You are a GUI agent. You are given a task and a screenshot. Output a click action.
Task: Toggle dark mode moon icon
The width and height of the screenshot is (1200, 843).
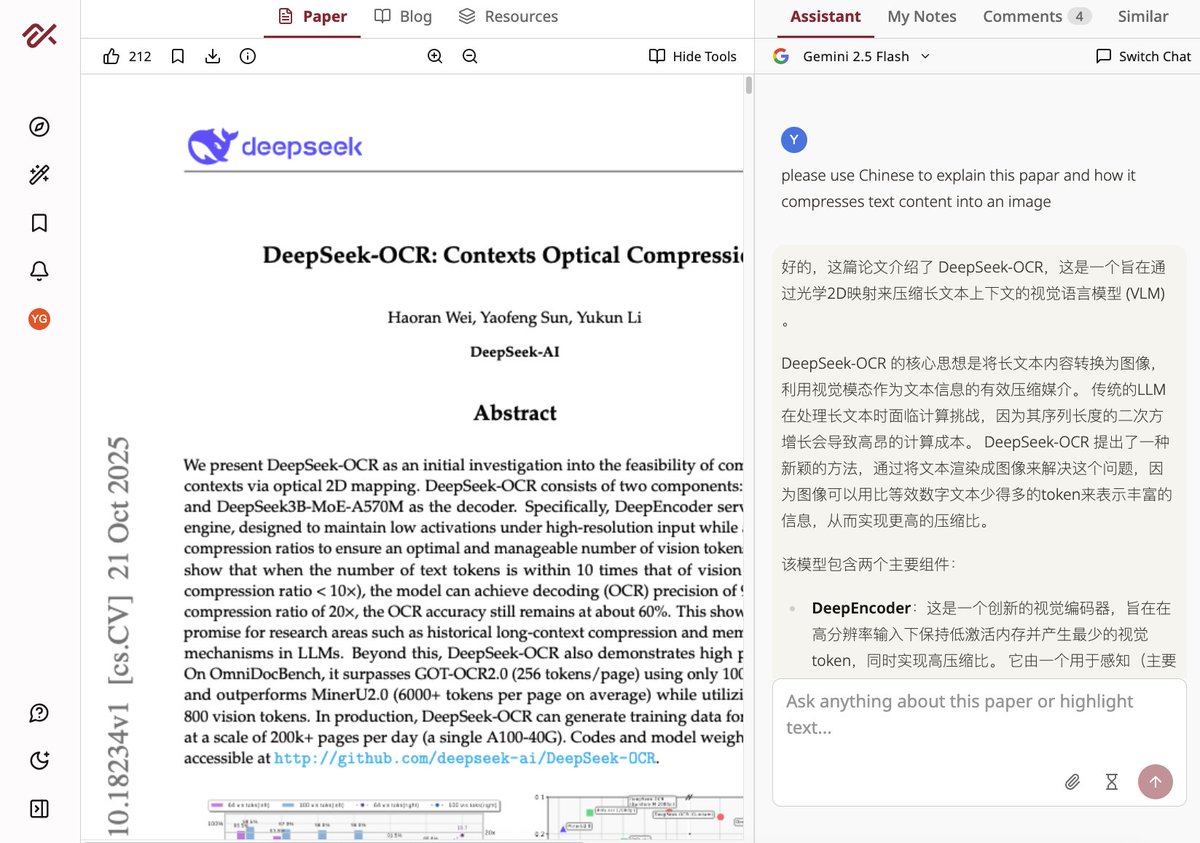(x=39, y=761)
